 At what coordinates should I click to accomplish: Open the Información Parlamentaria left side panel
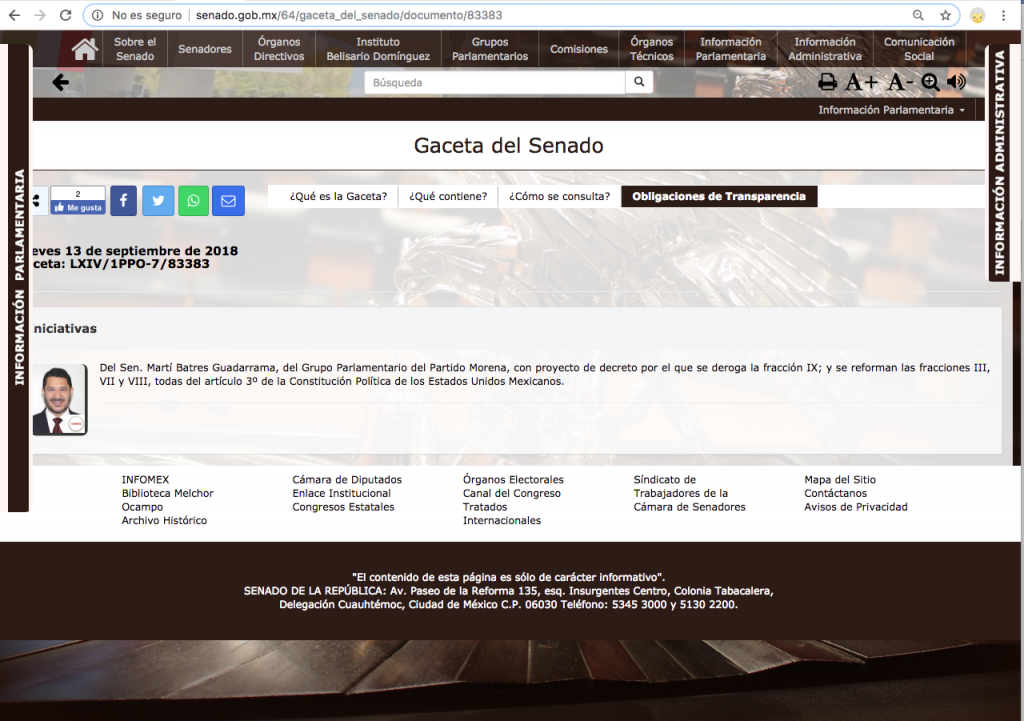(x=19, y=277)
